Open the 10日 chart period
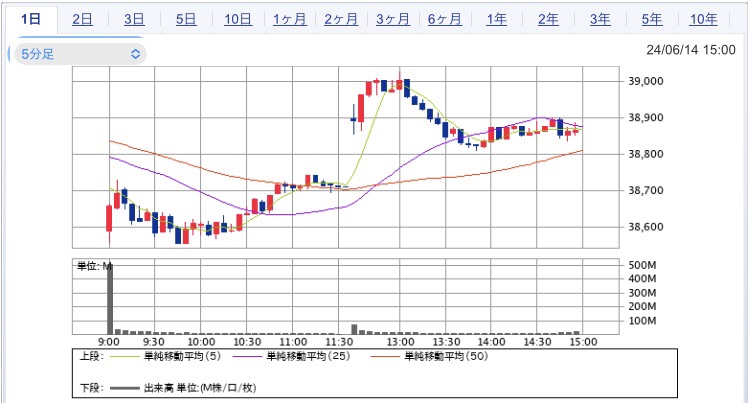The width and height of the screenshot is (750, 403). pos(238,19)
